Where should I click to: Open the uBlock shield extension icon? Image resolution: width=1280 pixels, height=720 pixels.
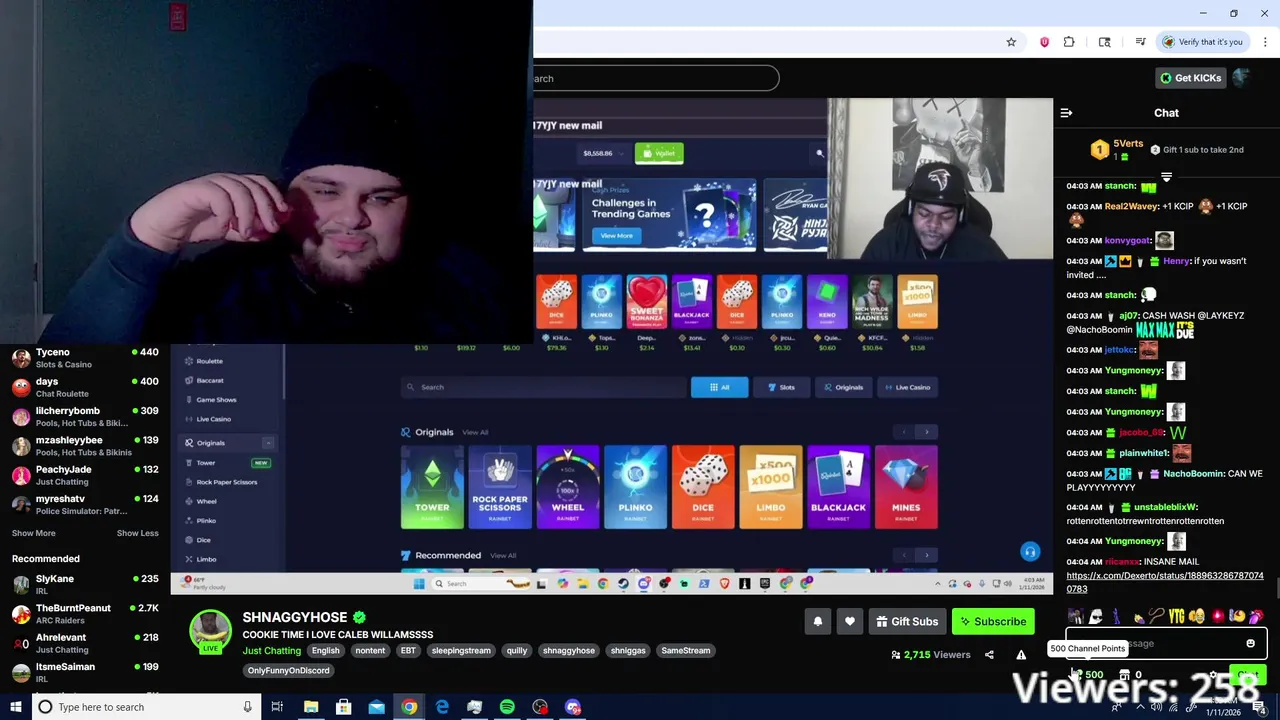1044,42
